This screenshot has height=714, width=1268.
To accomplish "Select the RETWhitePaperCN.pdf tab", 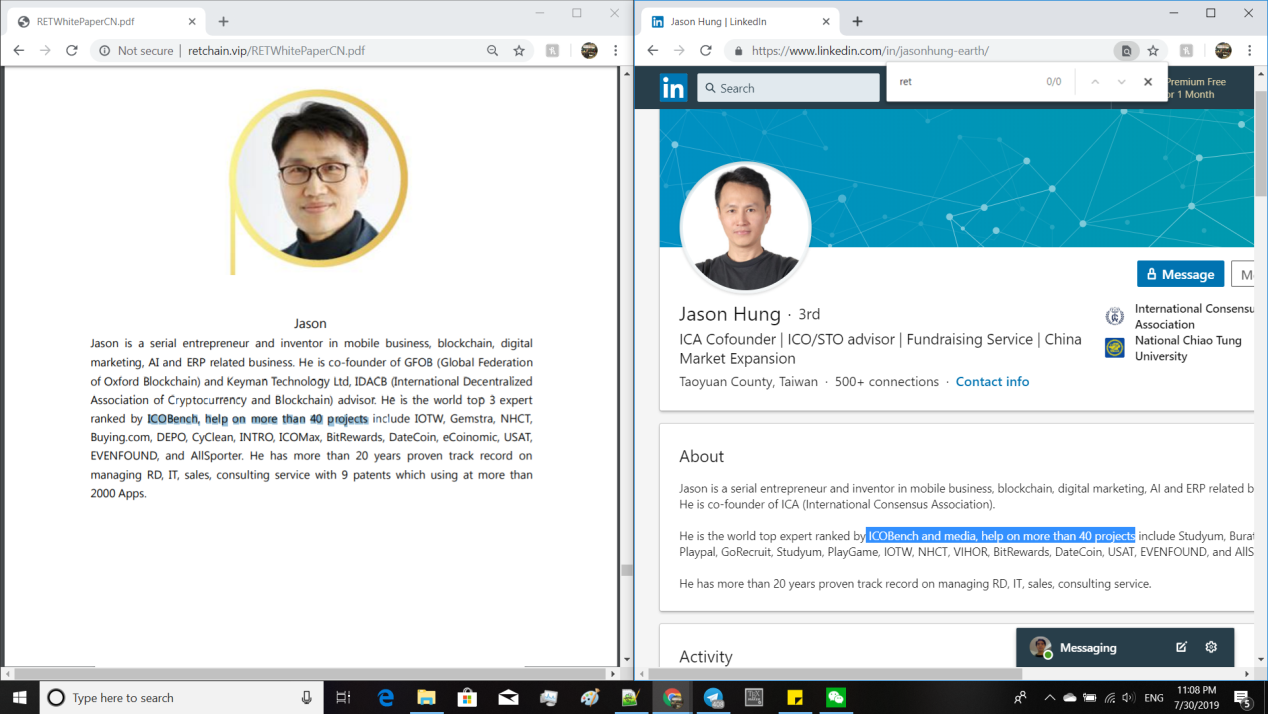I will (x=106, y=21).
